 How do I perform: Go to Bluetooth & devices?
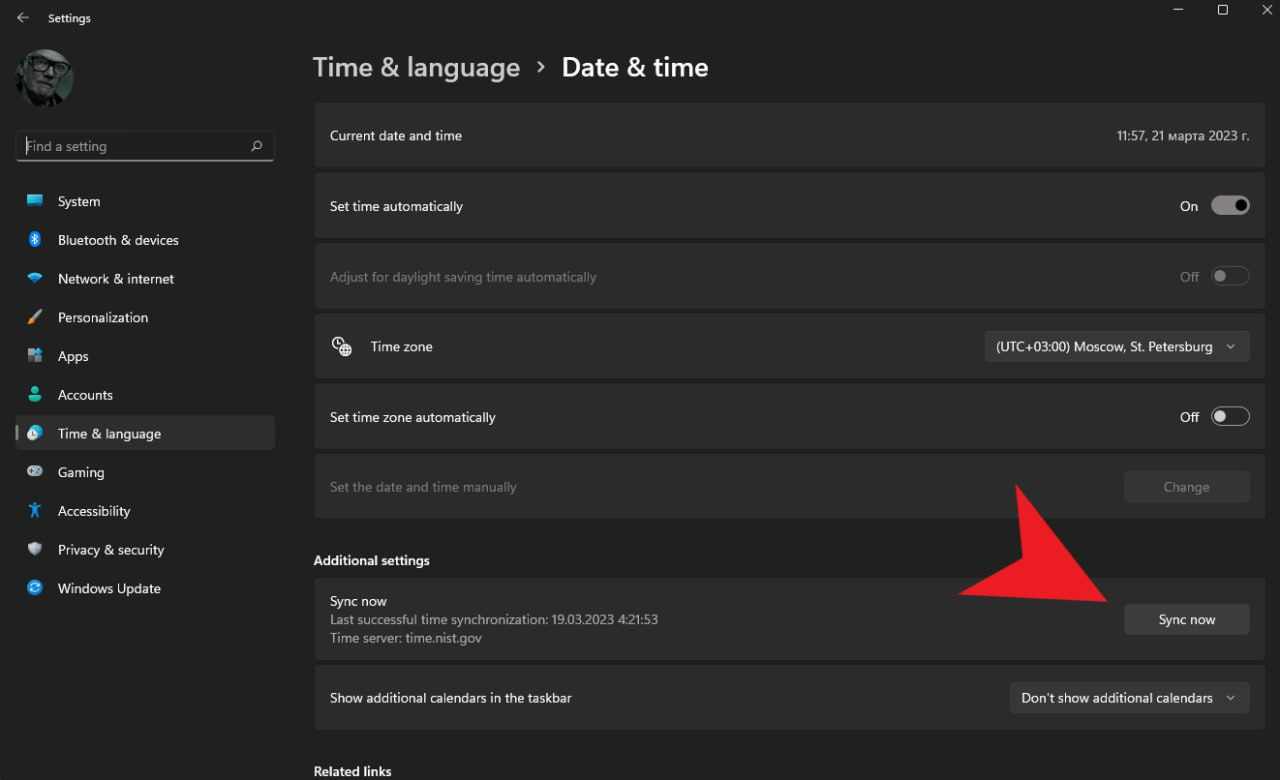(145, 240)
